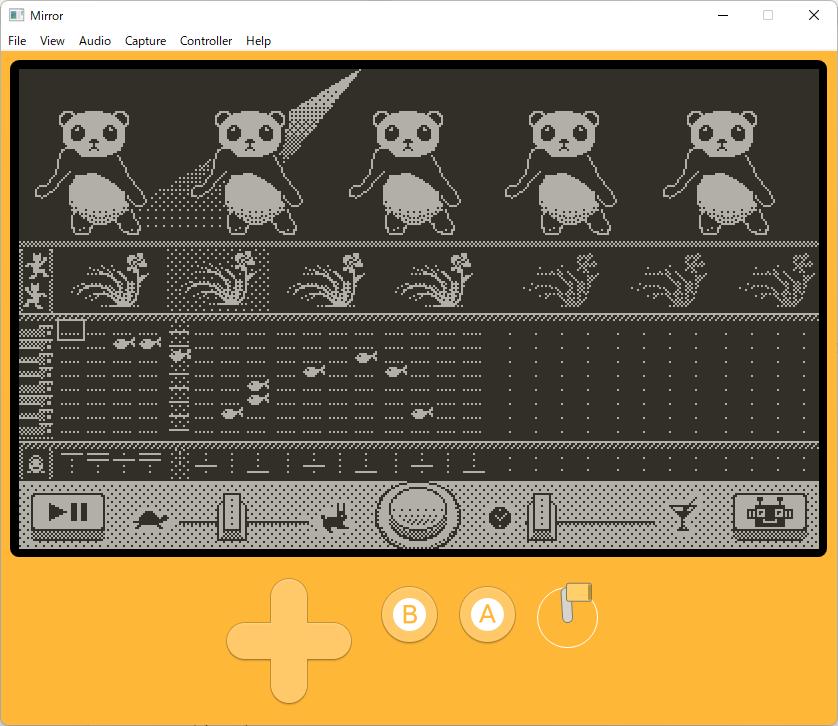Screen dimensions: 838x726
Task: Select the highlighted second dance pattern
Action: click(x=217, y=279)
